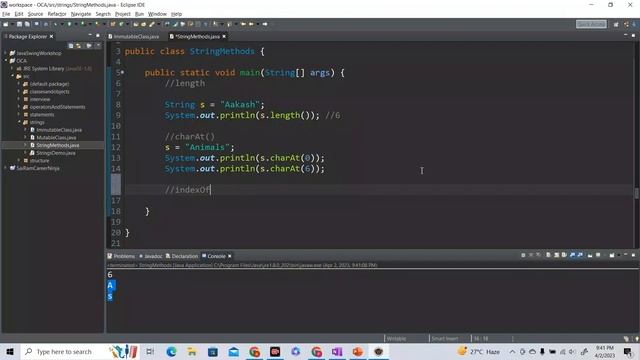Expand the JavaSwingWorkshop project node
The height and width of the screenshot is (360, 640).
pos(5,53)
